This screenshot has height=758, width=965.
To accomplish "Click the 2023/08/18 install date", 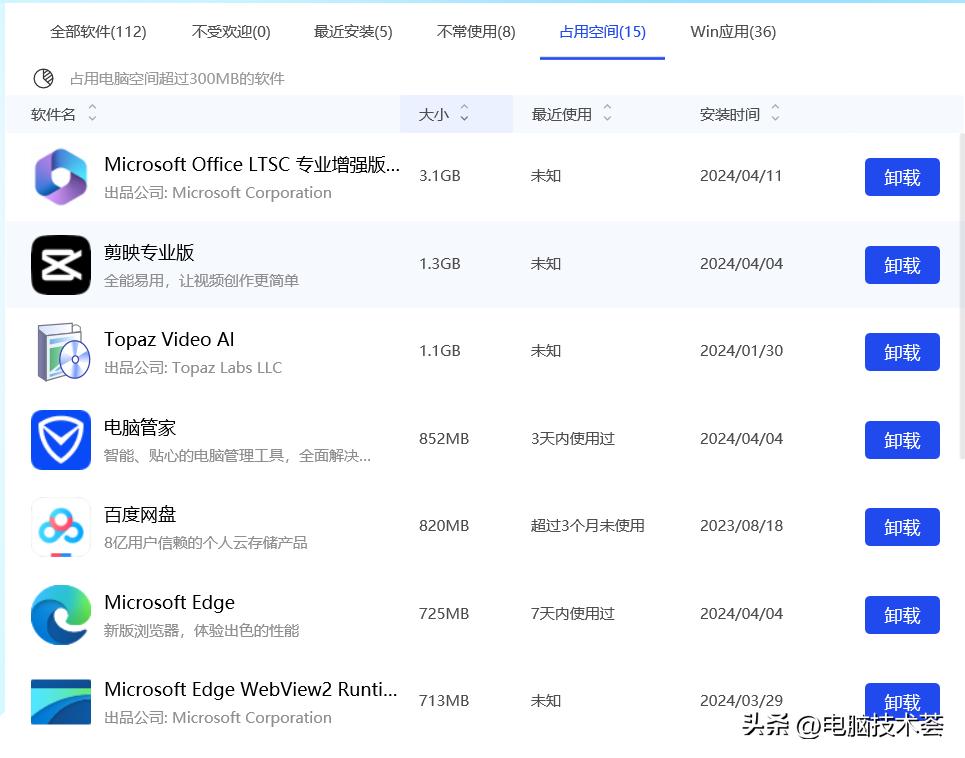I will (x=742, y=526).
